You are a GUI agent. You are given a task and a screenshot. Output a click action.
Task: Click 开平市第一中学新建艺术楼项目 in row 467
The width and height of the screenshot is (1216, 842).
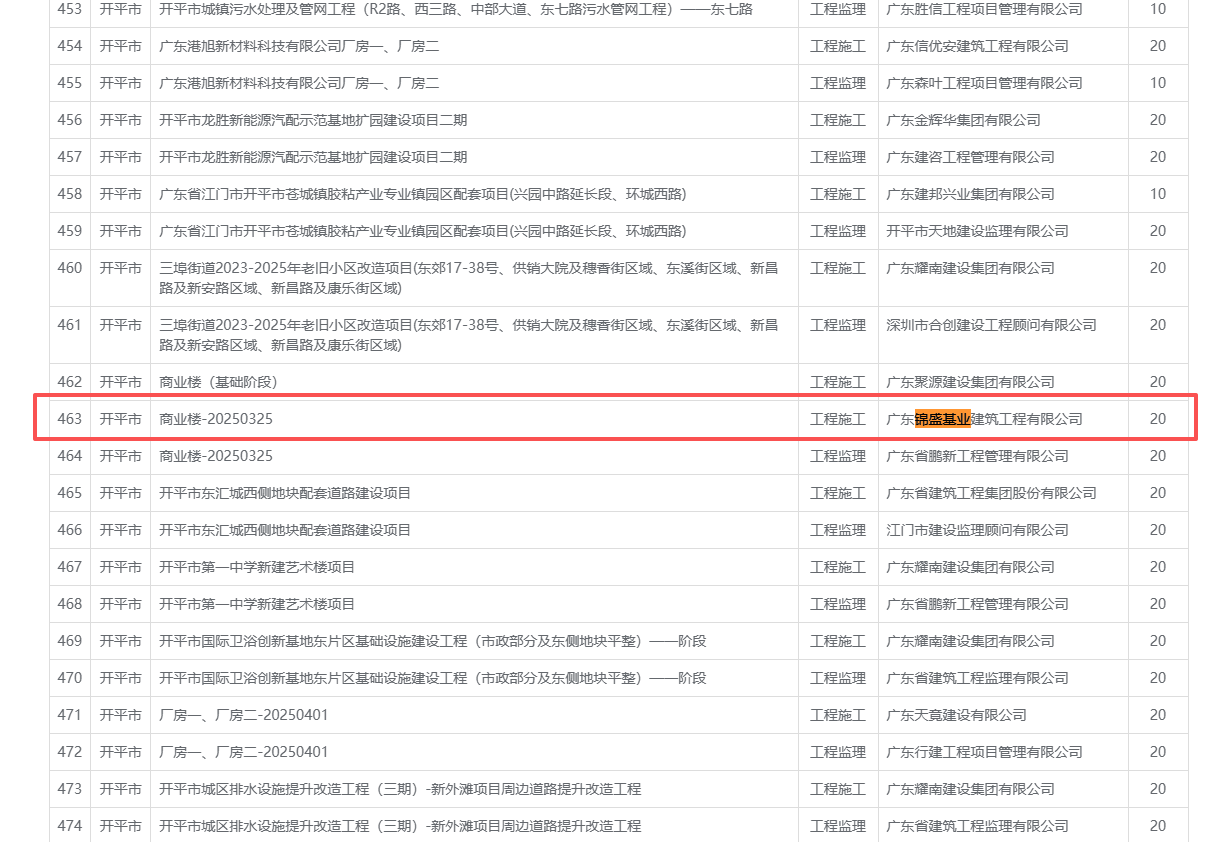257,567
